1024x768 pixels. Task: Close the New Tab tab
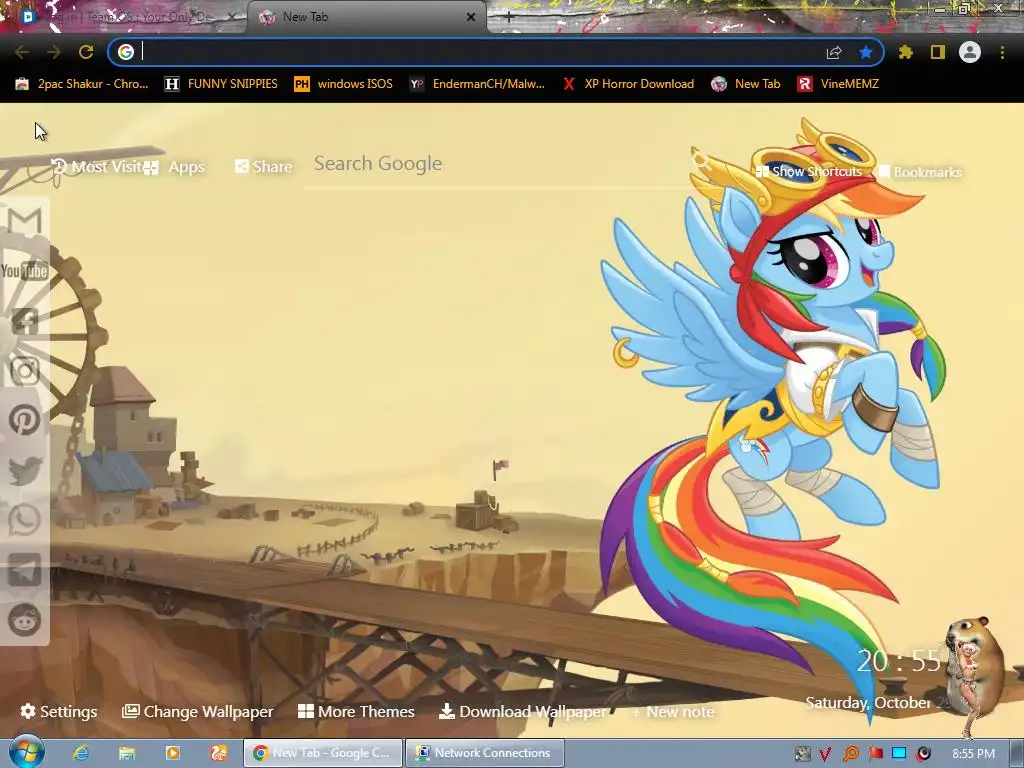click(471, 17)
